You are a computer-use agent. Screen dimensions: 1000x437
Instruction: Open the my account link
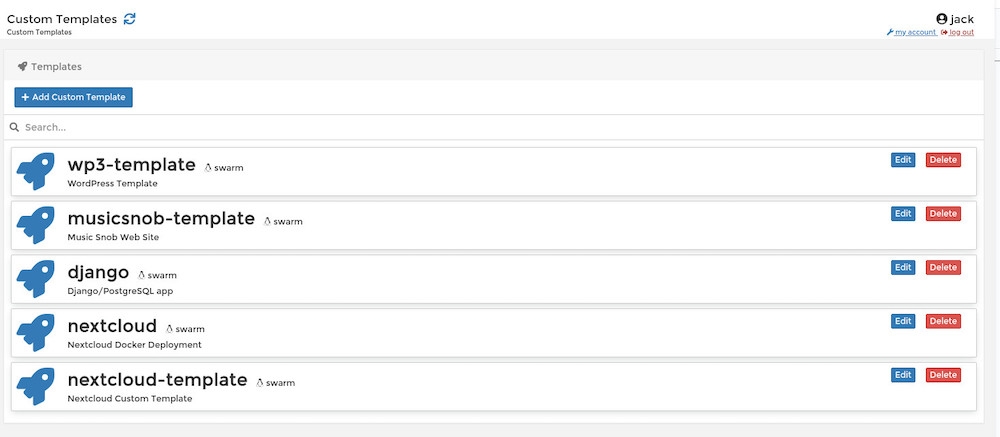[x=914, y=32]
